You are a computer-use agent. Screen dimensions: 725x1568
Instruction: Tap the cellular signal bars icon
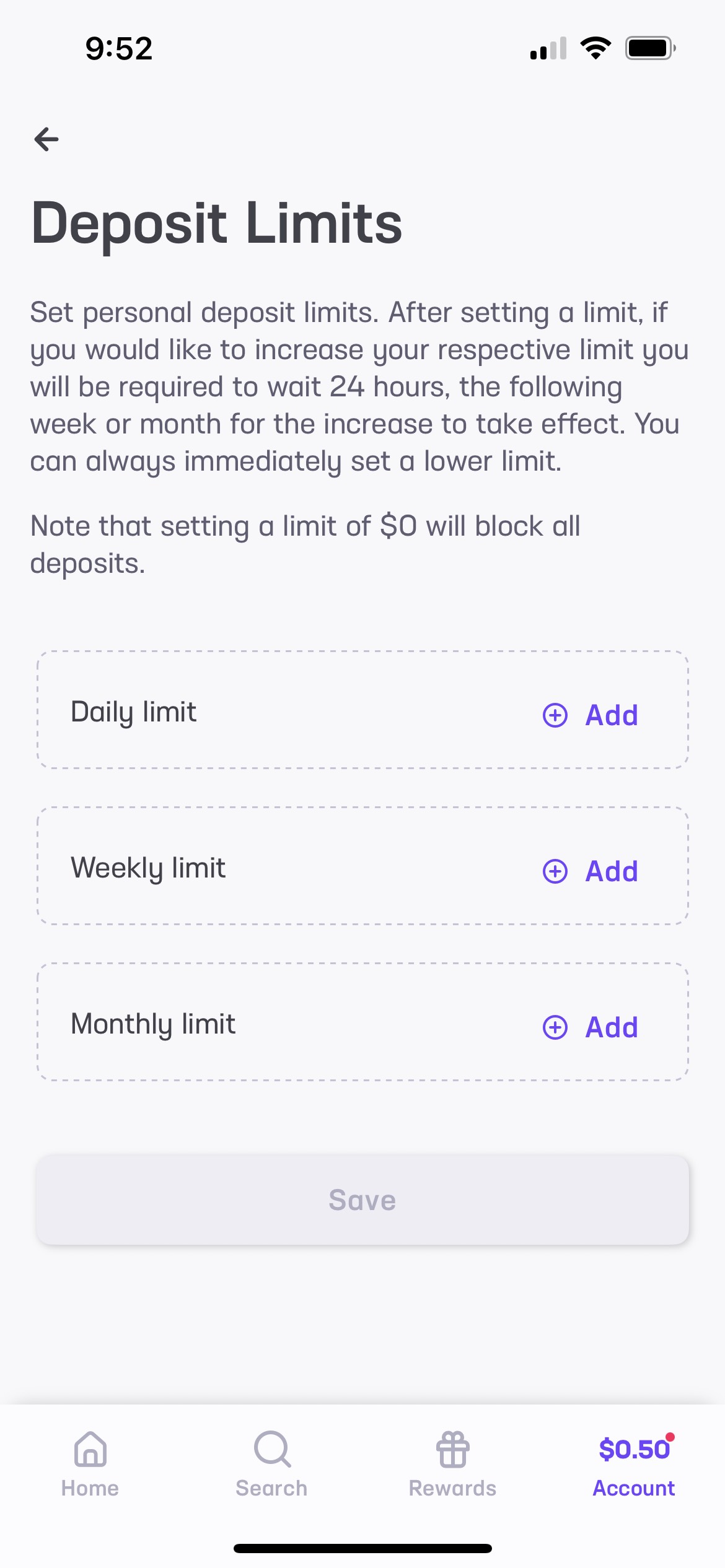click(x=548, y=48)
